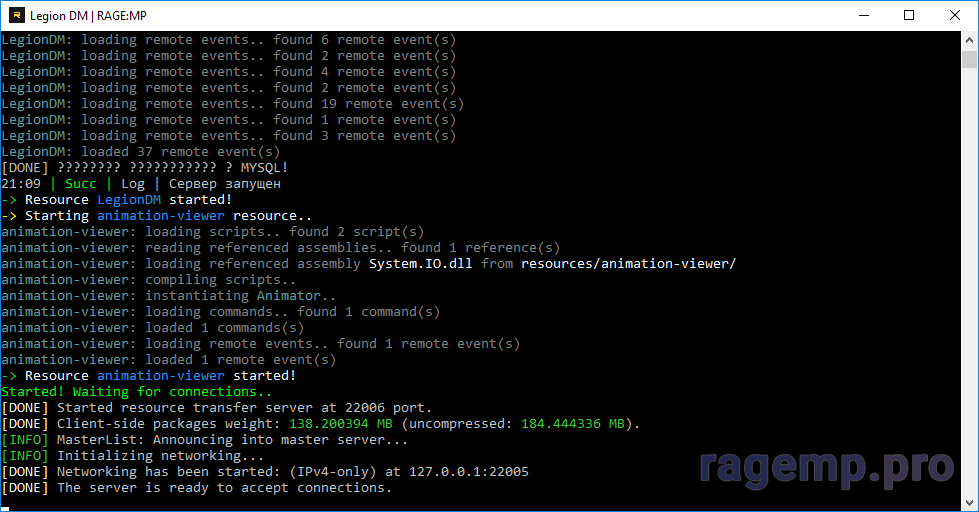Maximize the Legion DM console window

click(x=909, y=15)
